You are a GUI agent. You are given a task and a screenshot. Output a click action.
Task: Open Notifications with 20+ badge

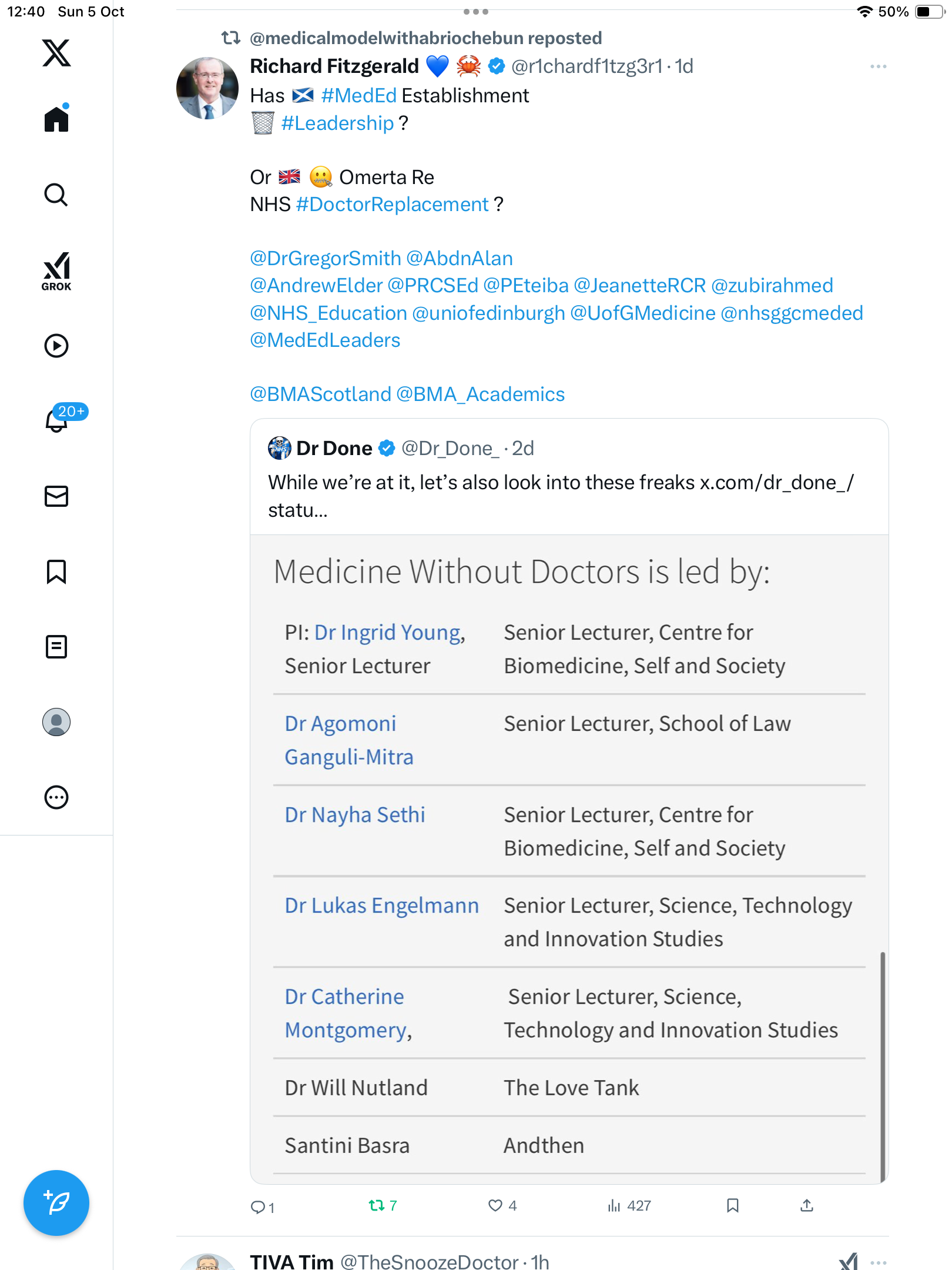(x=56, y=420)
